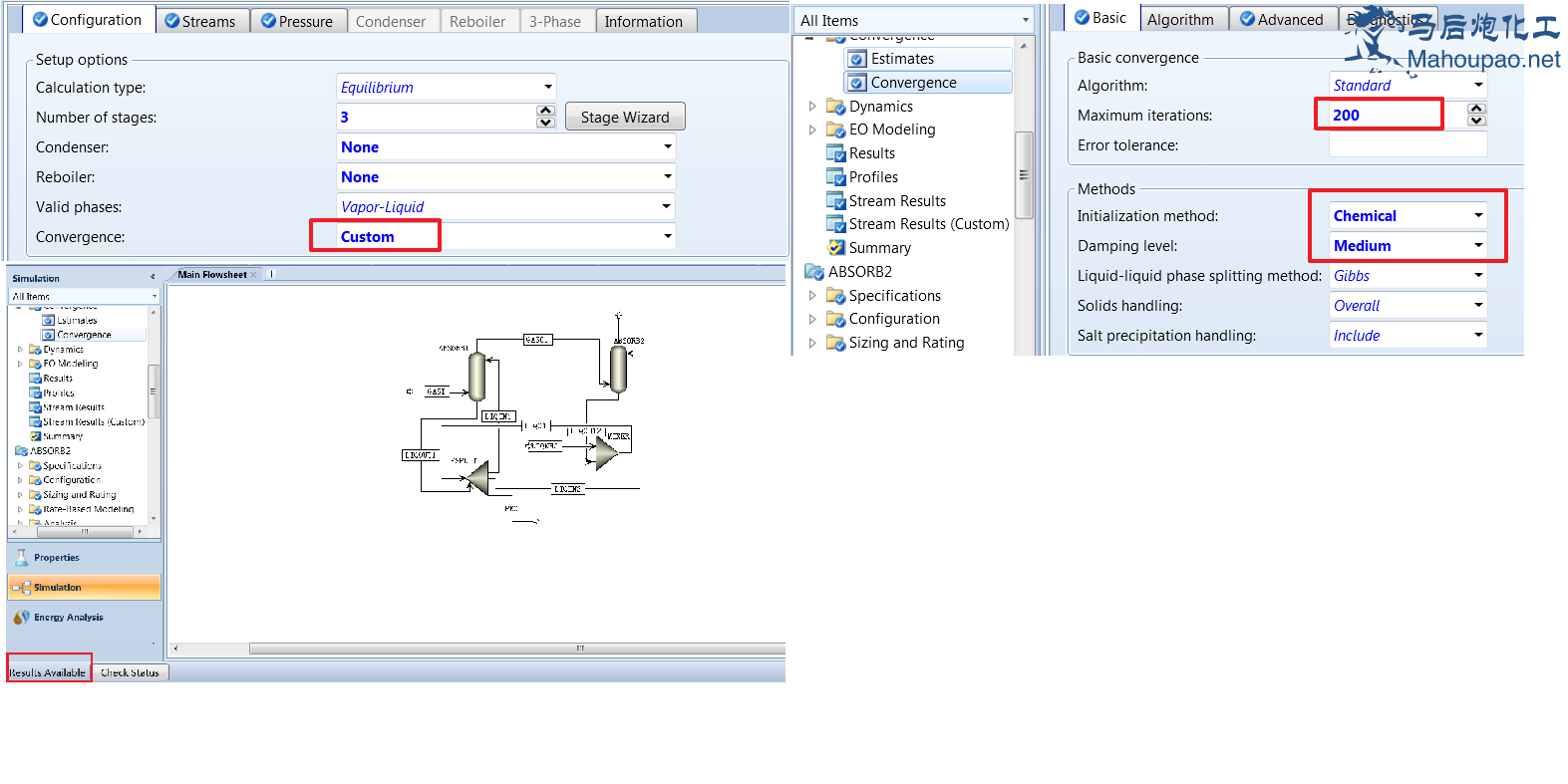Click the Convergence form icon in large tree
Viewport: 1568px width, 784px height.
tap(856, 83)
